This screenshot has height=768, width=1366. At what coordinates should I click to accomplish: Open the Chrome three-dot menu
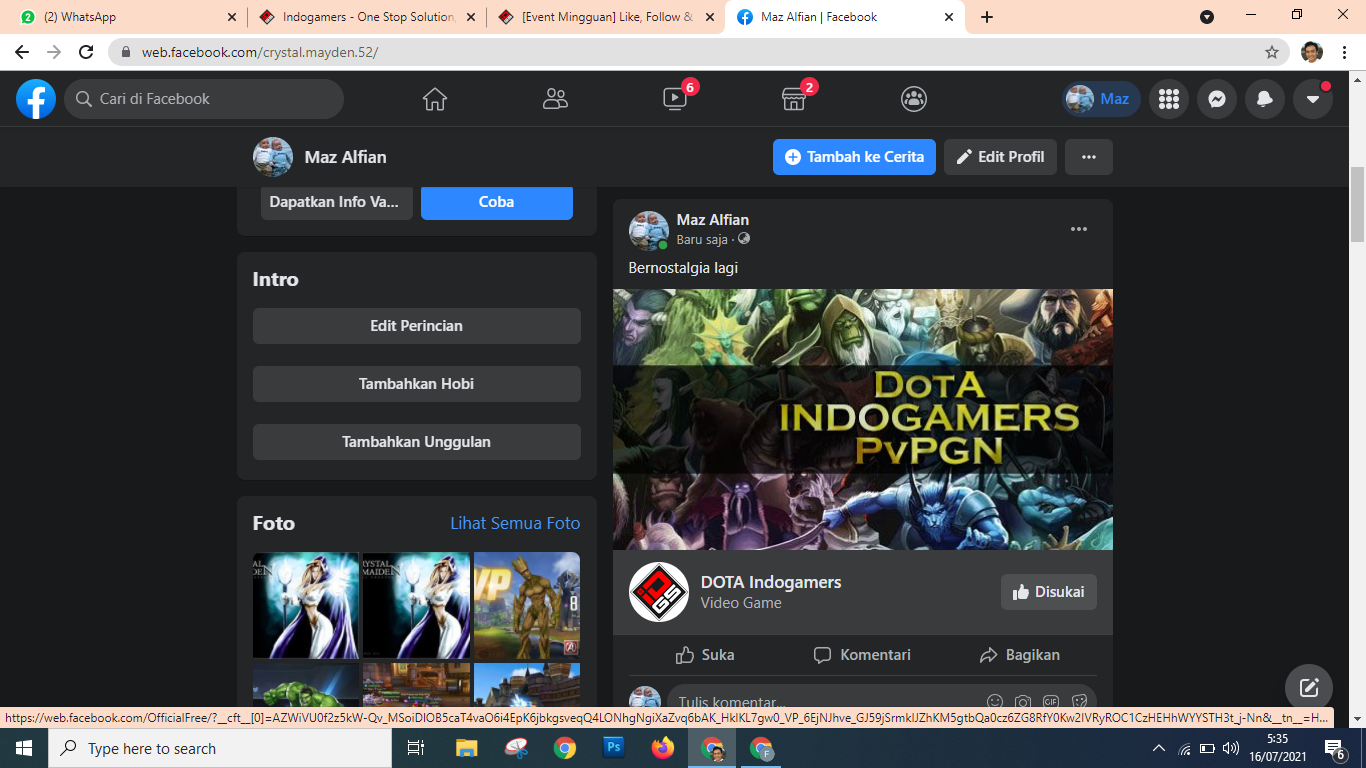[x=1344, y=52]
